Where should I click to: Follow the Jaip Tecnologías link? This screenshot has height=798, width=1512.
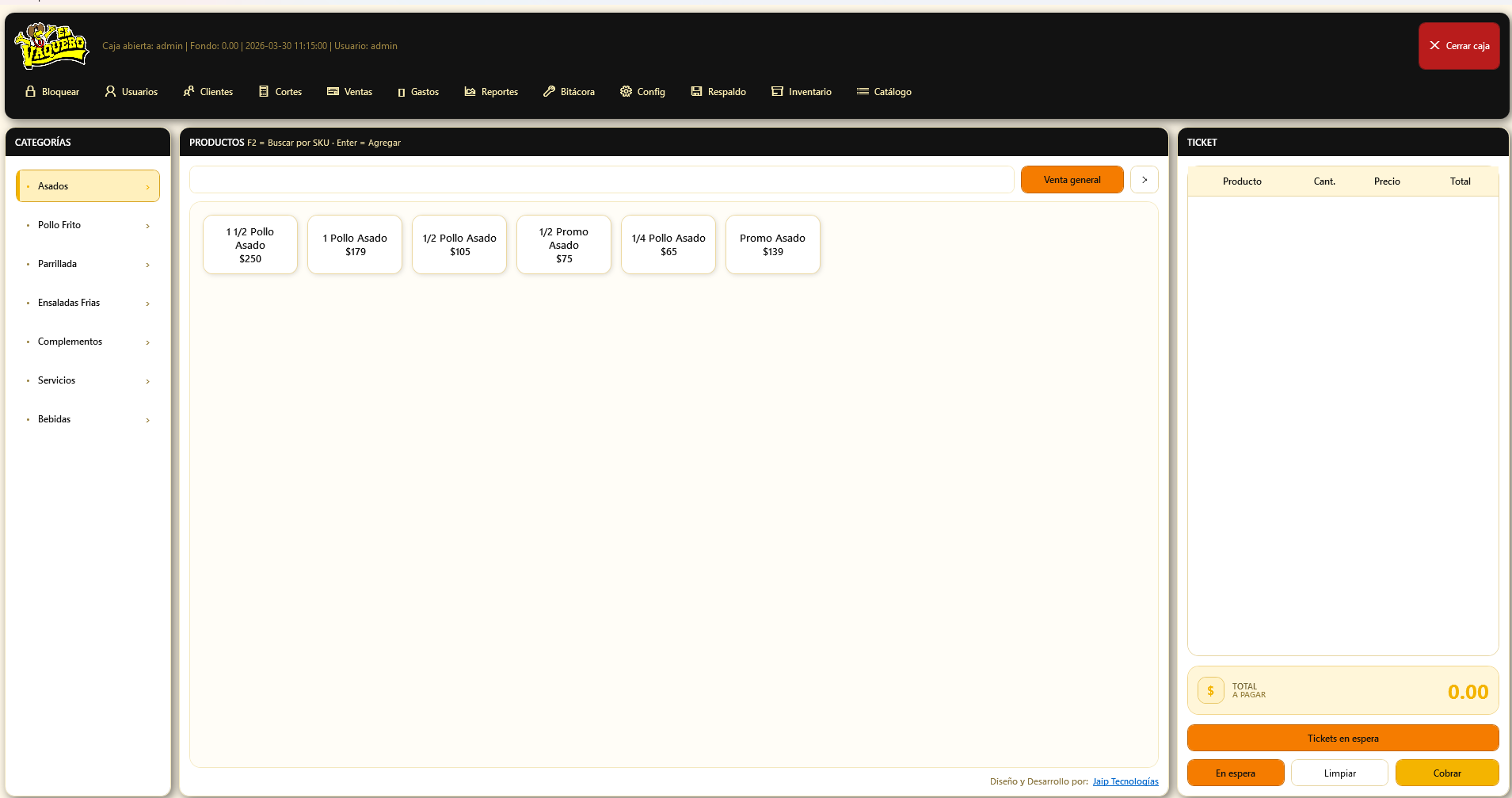pyautogui.click(x=1125, y=781)
